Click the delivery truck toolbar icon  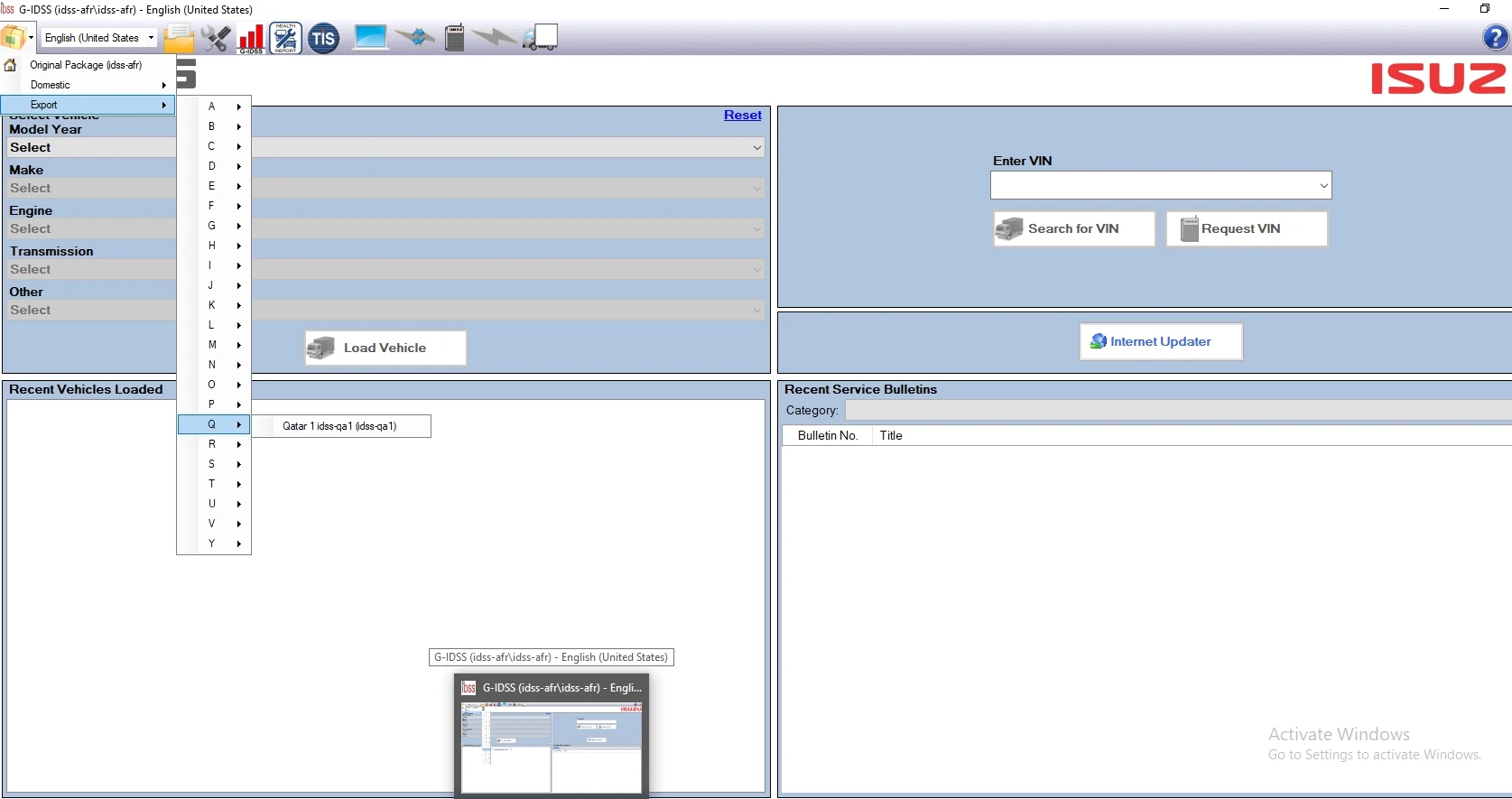[x=540, y=38]
